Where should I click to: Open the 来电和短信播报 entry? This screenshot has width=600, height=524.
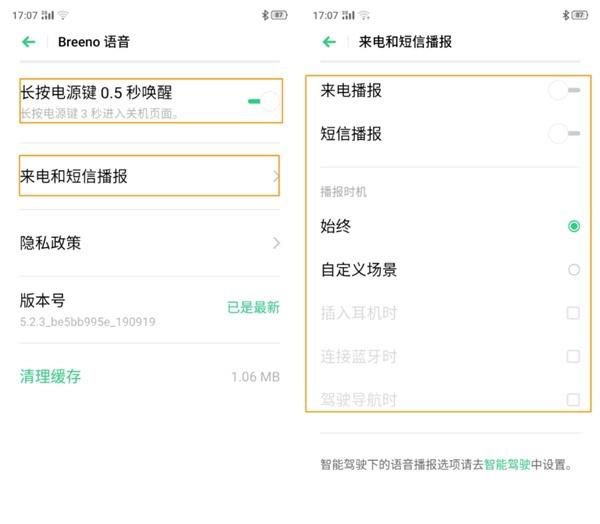(149, 176)
